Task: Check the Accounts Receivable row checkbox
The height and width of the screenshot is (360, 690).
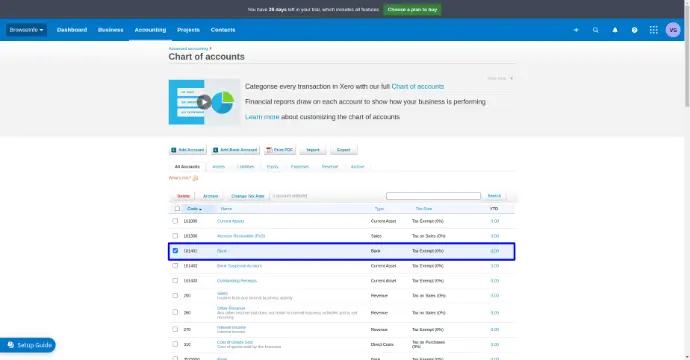Action: tap(175, 236)
